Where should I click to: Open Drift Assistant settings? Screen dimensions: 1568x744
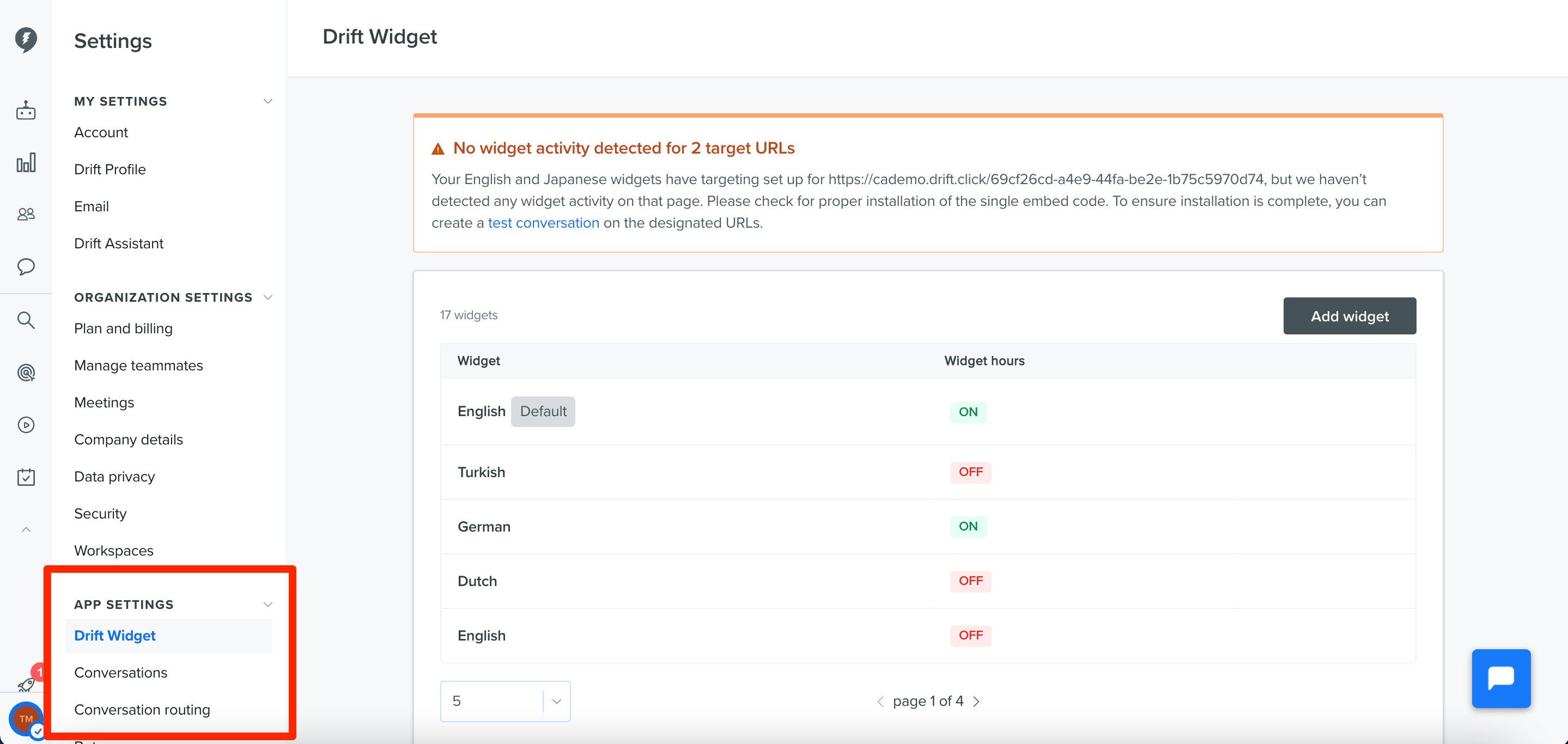pos(119,243)
